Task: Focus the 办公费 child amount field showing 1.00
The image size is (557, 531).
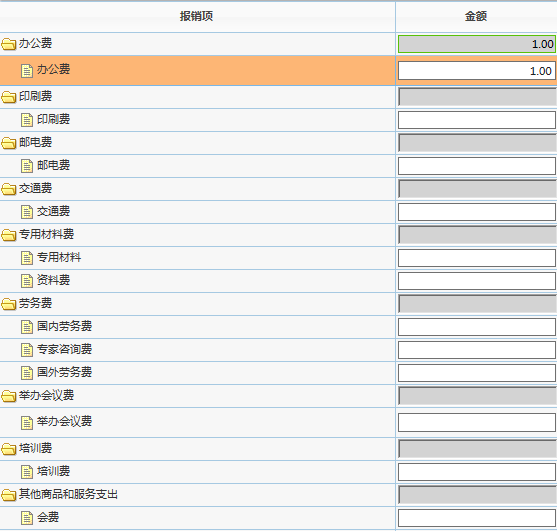Action: 477,71
